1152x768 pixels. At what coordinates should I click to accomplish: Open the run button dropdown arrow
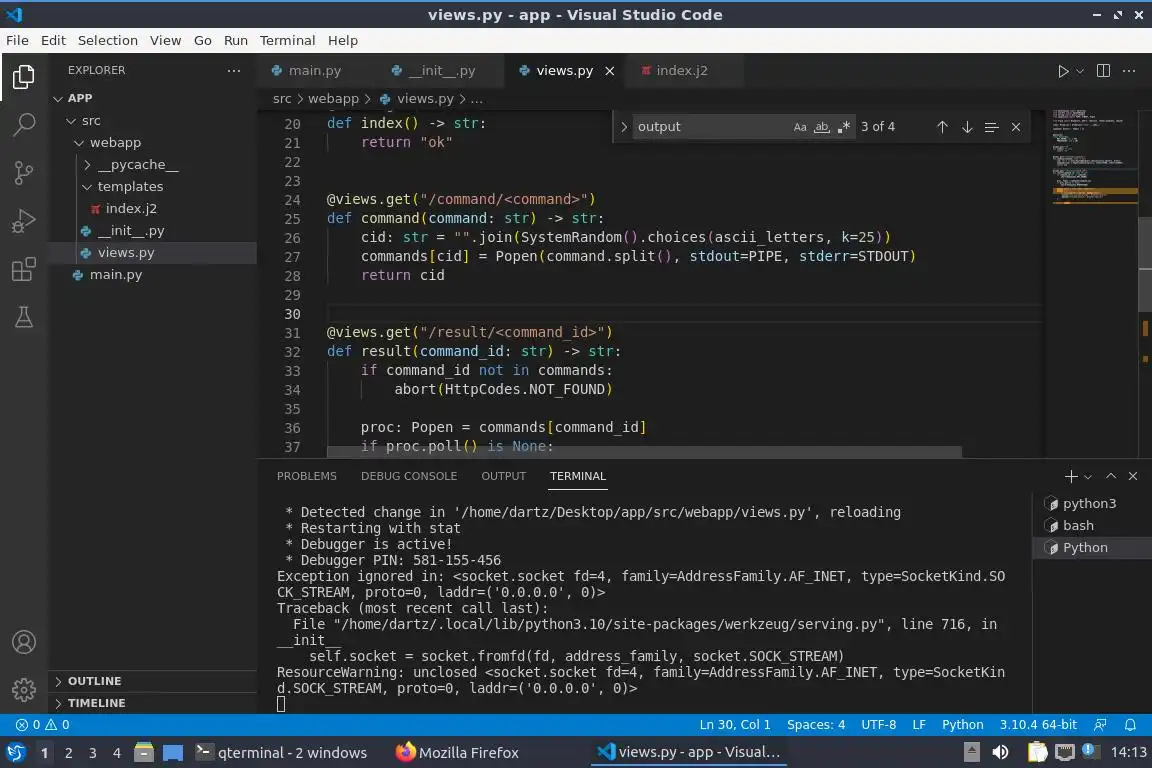tap(1080, 71)
